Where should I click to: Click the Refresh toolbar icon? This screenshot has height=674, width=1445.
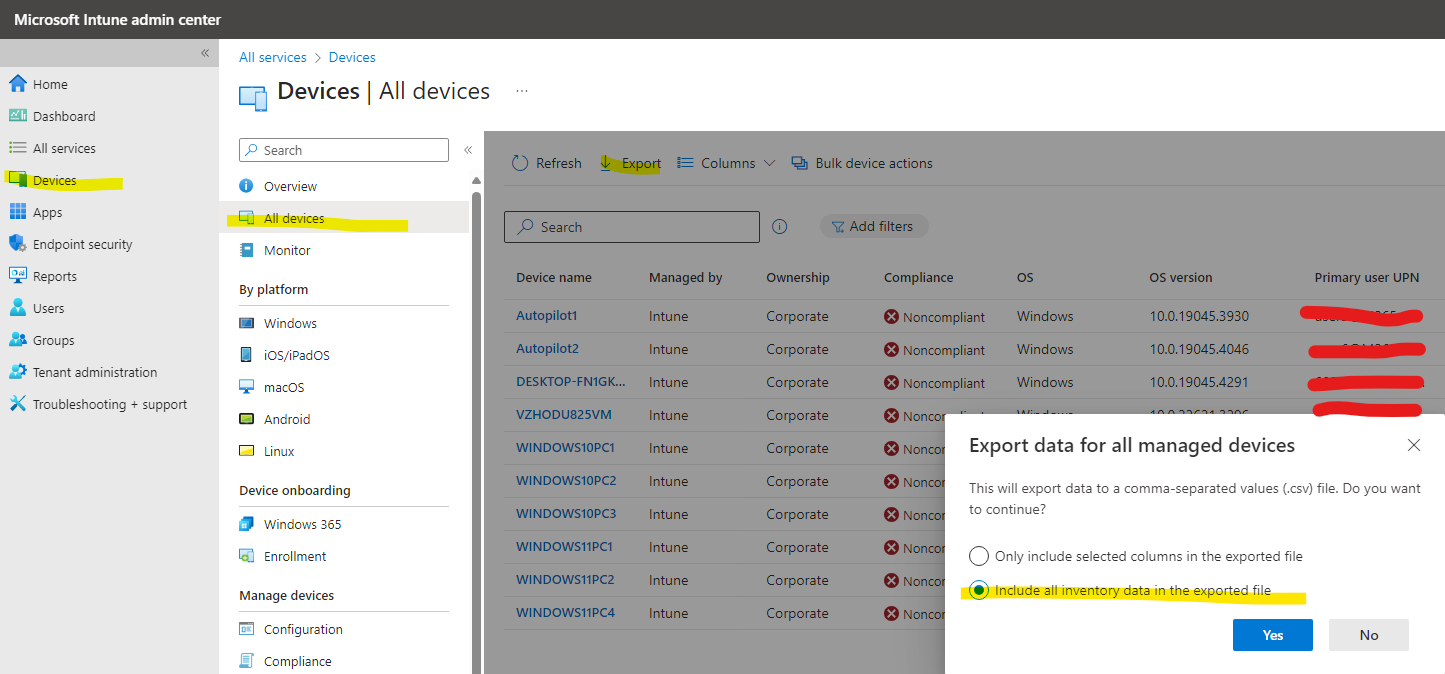520,163
